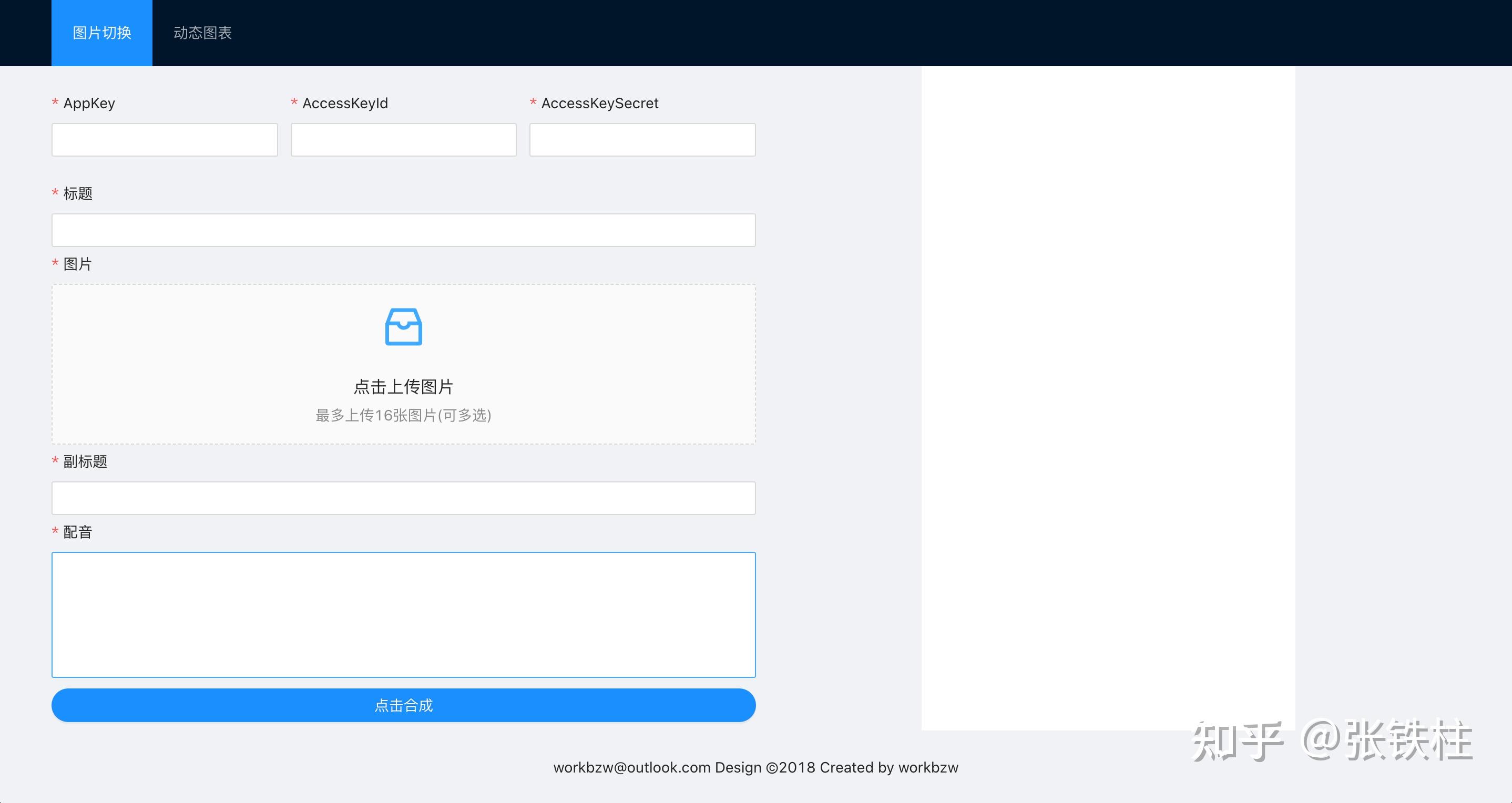Screen dimensions: 1512x803
Task: Click the 副标题 label text
Action: pyautogui.click(x=85, y=461)
